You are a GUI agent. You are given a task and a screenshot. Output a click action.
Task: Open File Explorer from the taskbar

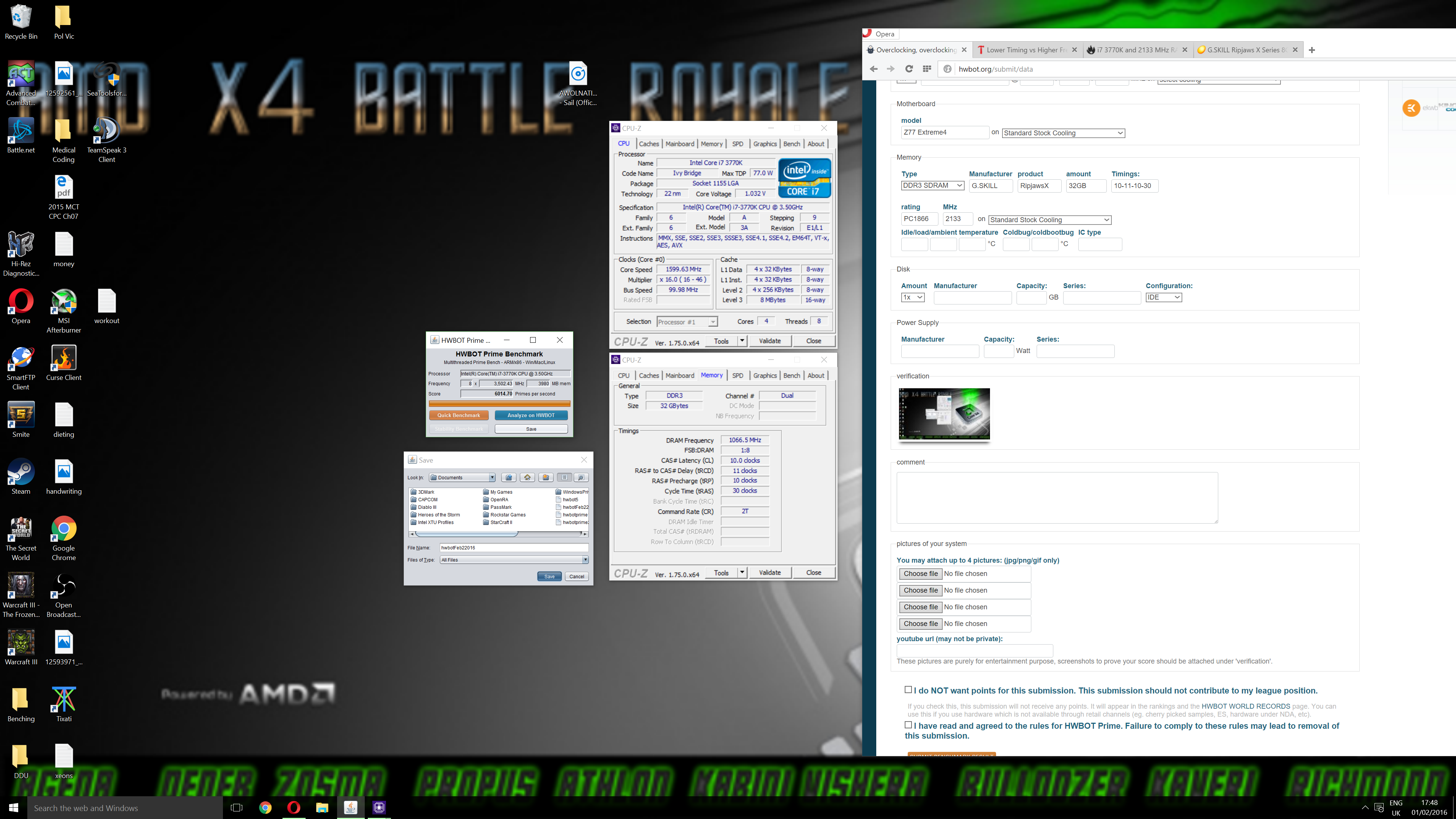coord(322,808)
